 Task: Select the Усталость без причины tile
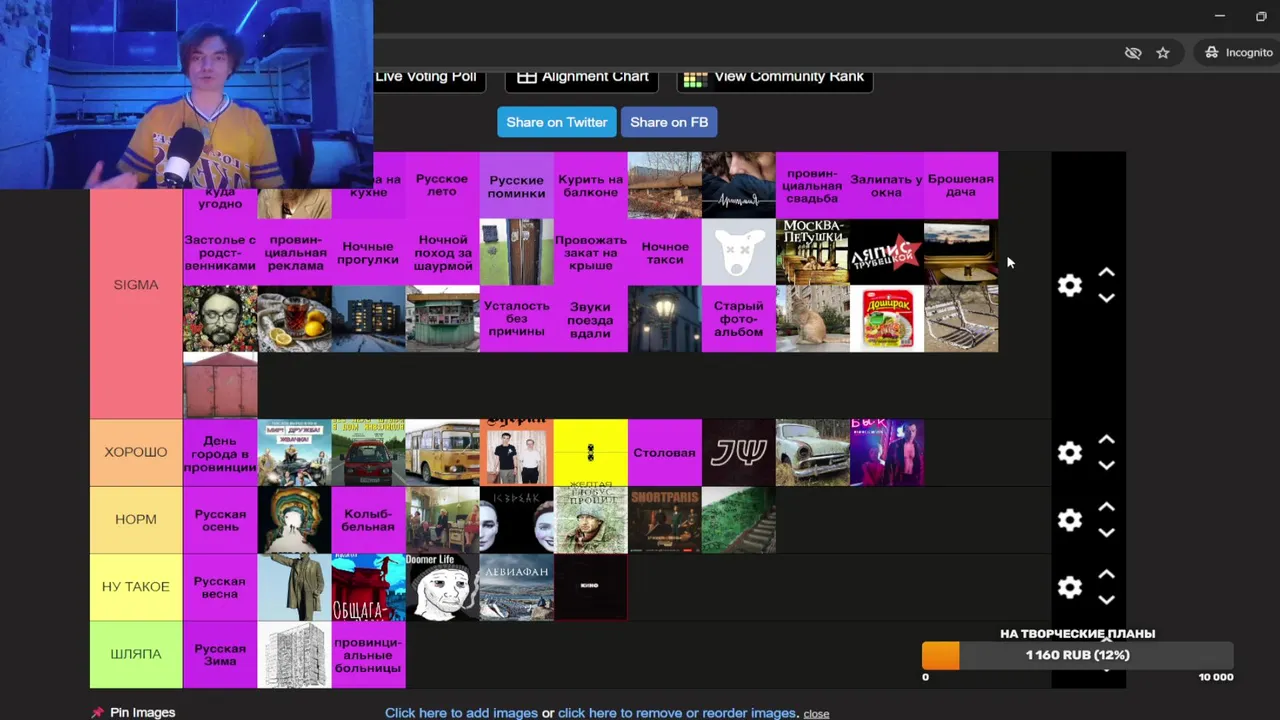tap(516, 319)
